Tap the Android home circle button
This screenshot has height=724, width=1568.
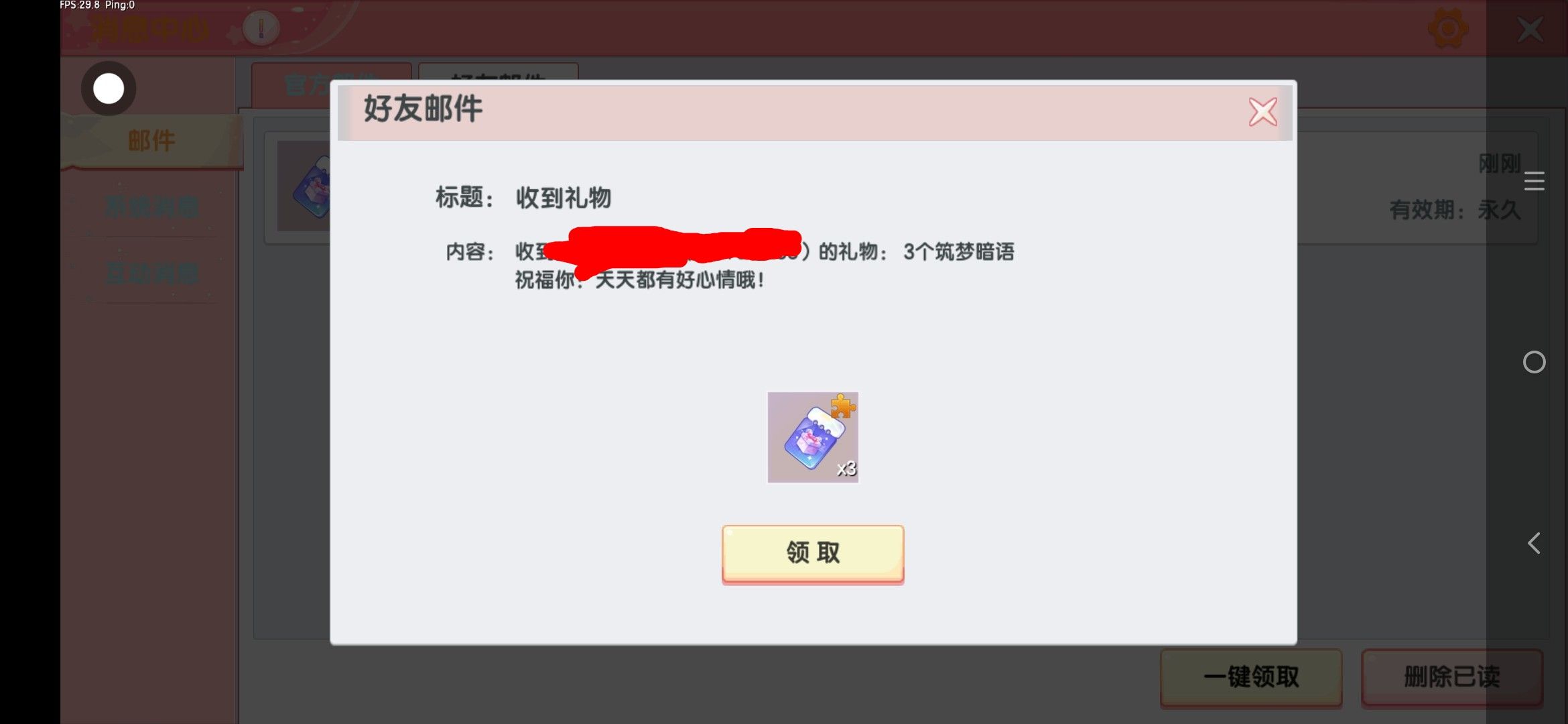[x=1534, y=362]
